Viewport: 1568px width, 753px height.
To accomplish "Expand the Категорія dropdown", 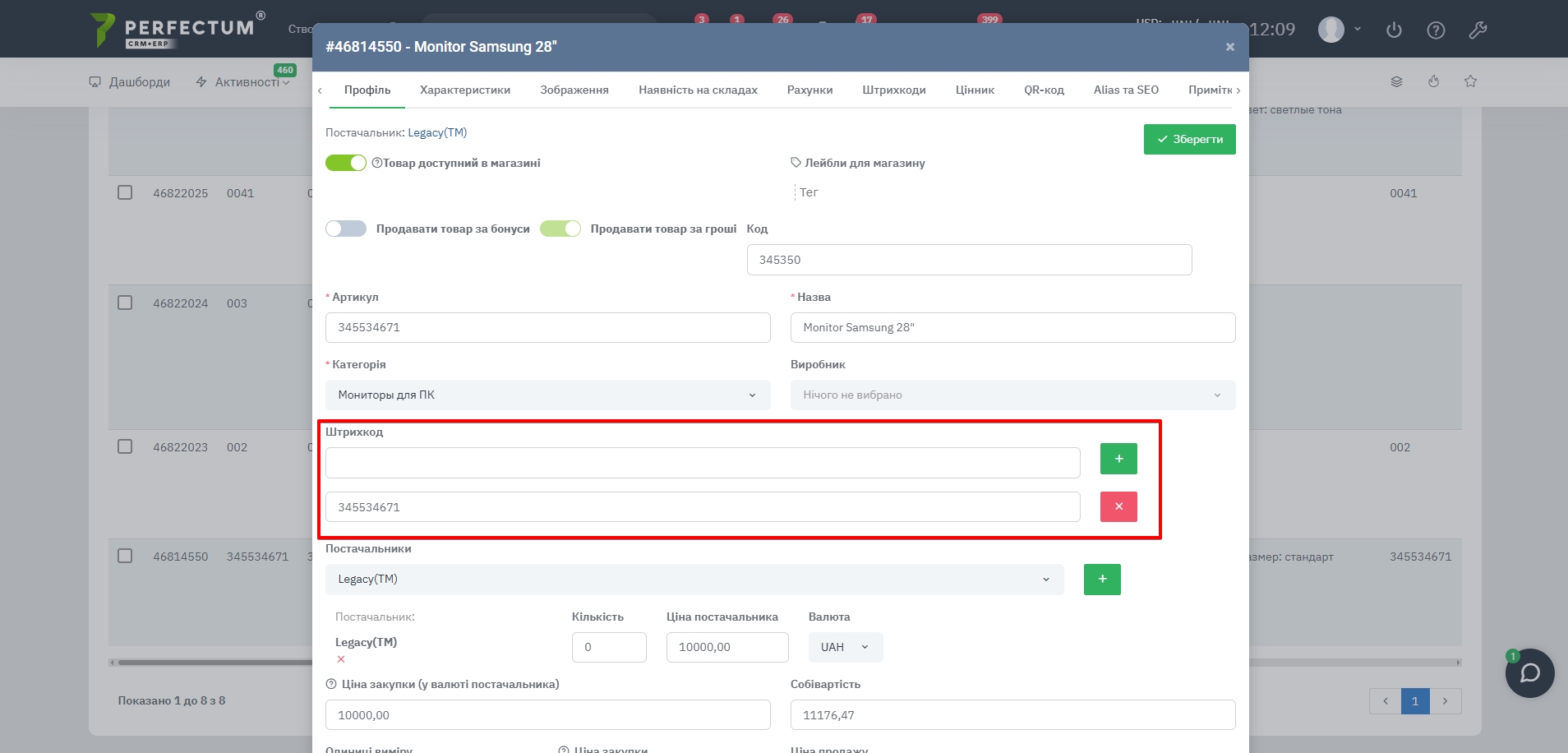I will (547, 395).
